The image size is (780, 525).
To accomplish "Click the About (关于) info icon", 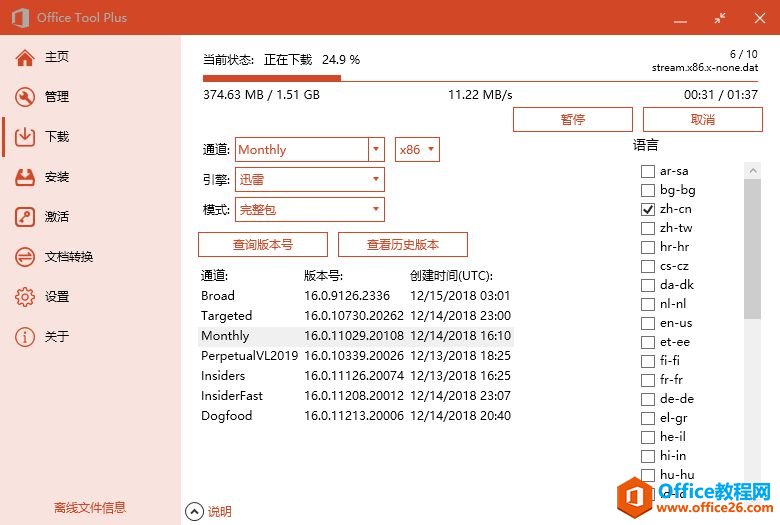I will [x=25, y=337].
